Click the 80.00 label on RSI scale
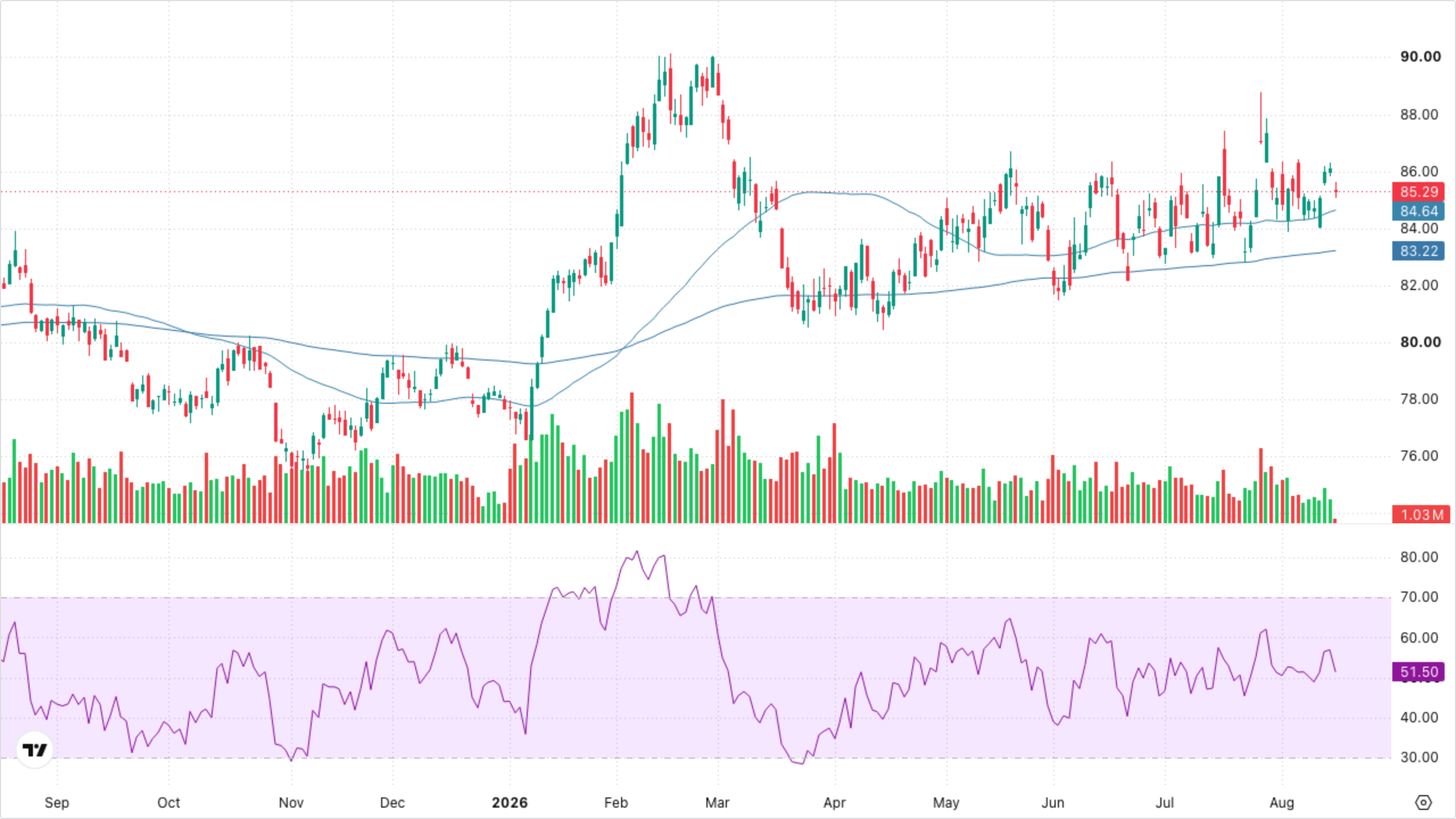Screen dimensions: 1456x819 click(x=1419, y=557)
